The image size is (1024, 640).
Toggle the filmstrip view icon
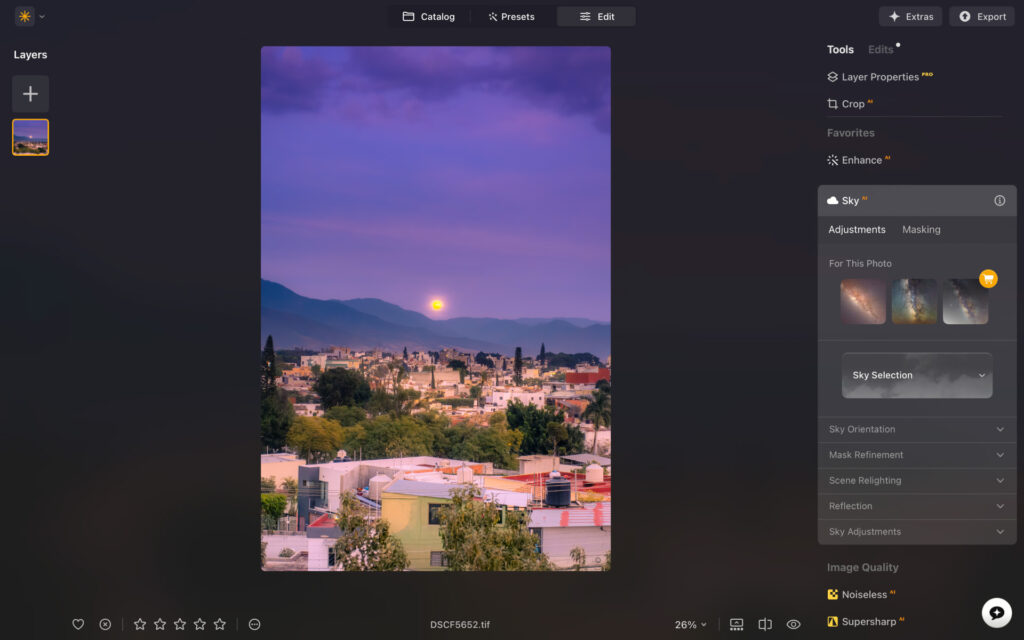[736, 624]
